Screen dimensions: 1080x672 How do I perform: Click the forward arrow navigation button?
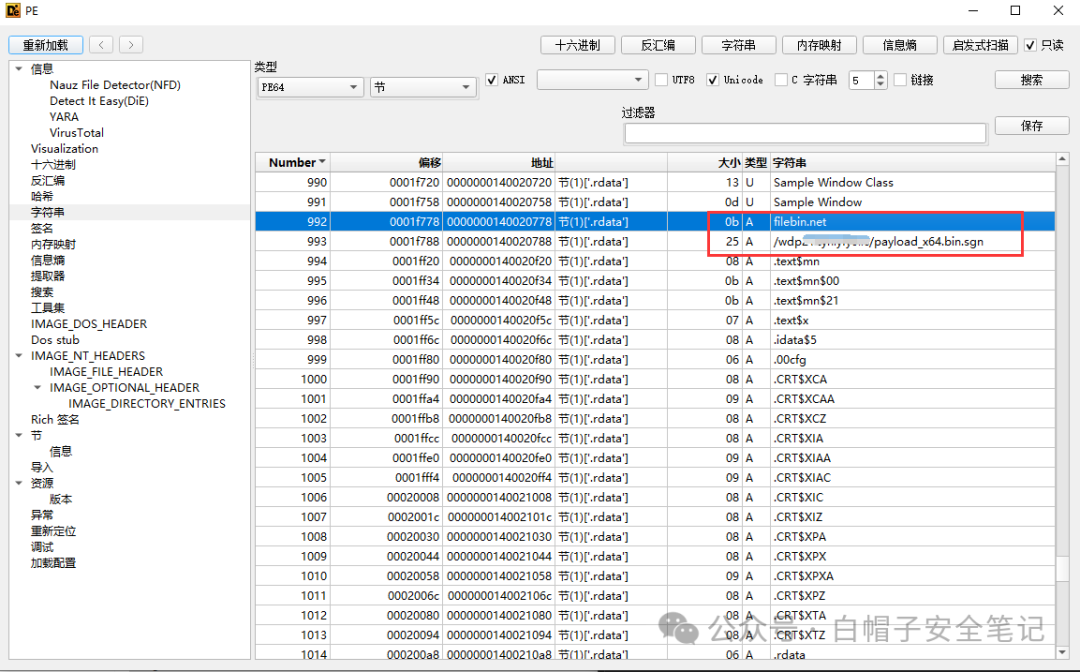(x=131, y=45)
